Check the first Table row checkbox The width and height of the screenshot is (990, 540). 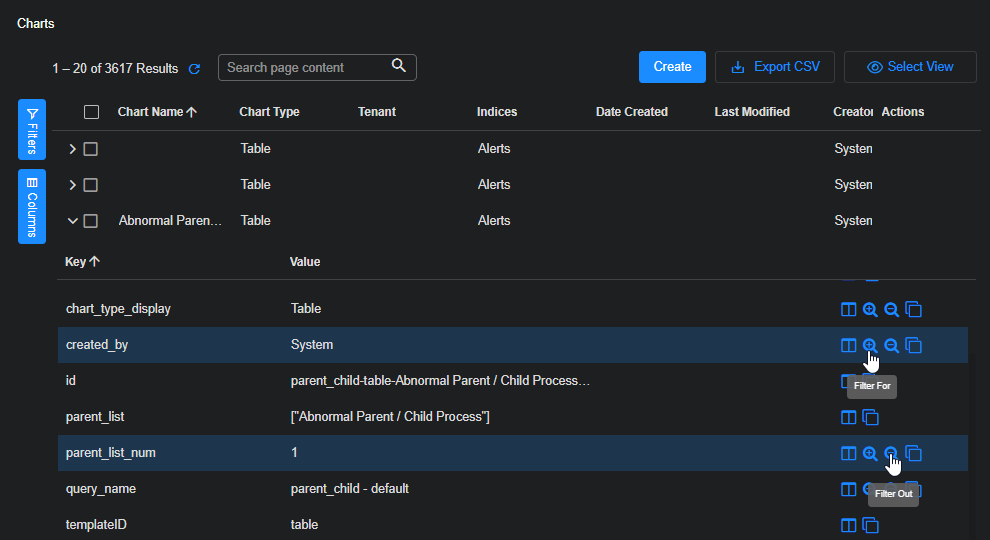91,149
